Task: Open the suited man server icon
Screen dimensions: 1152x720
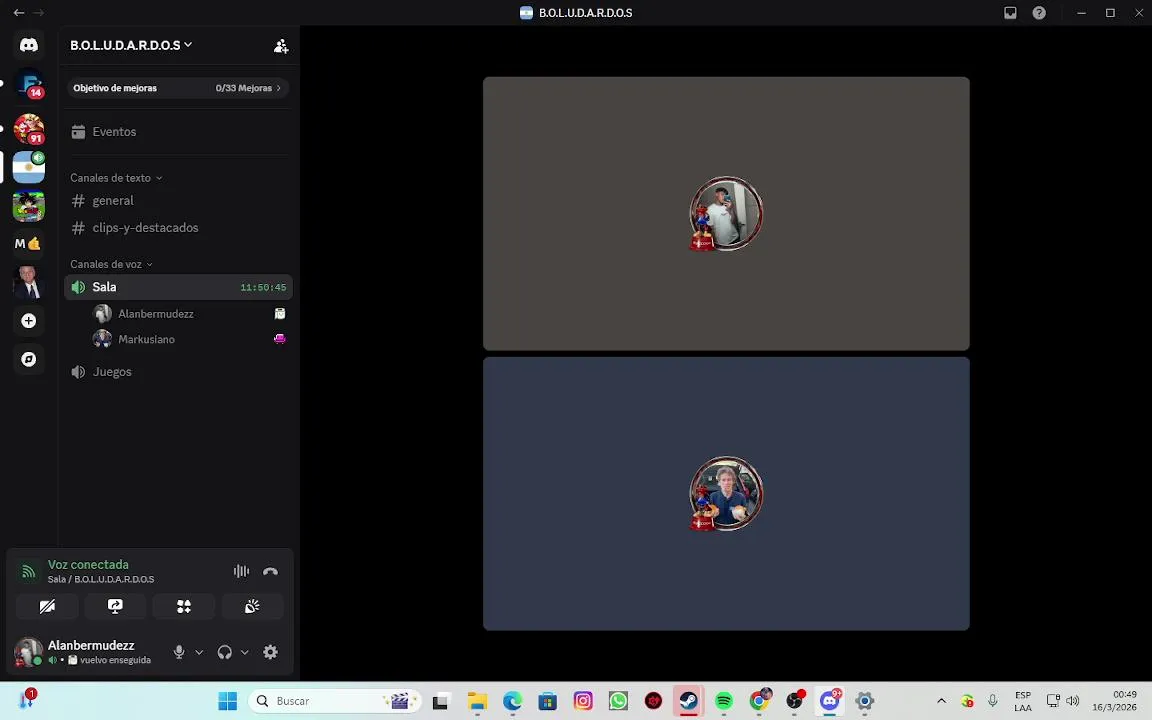Action: point(29,282)
